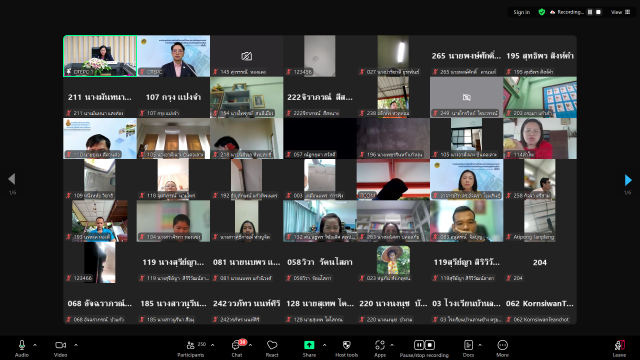
Task: Go to next gallery page arrow
Action: (628, 180)
